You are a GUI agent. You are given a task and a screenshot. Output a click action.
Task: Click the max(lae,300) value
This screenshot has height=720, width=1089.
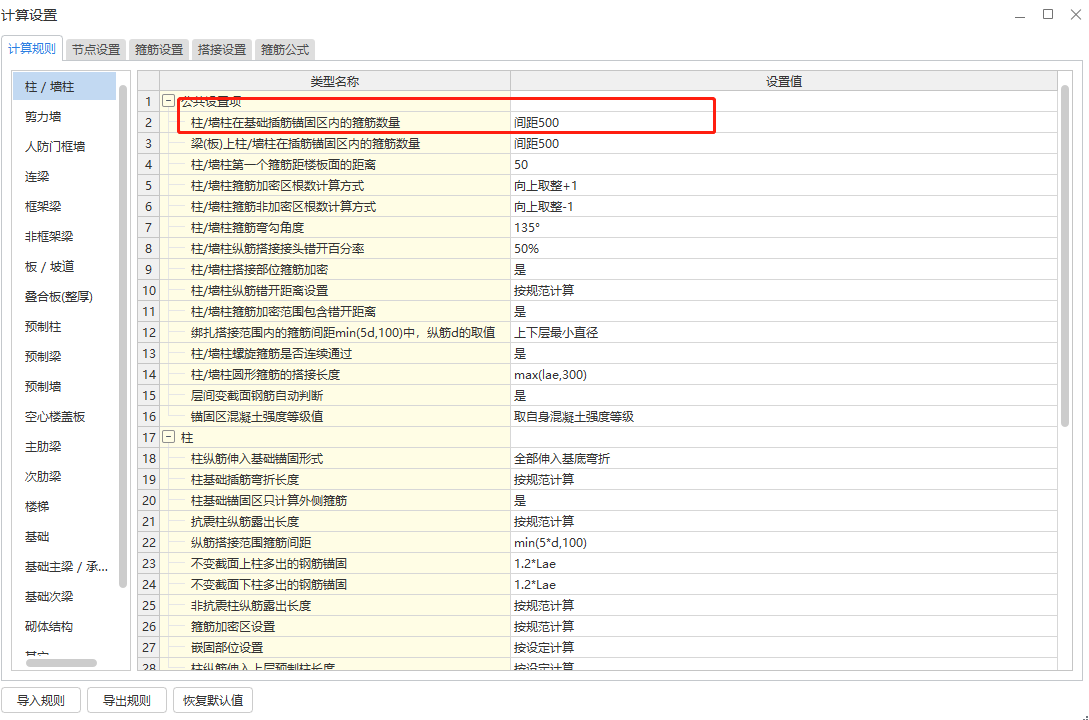coord(784,374)
